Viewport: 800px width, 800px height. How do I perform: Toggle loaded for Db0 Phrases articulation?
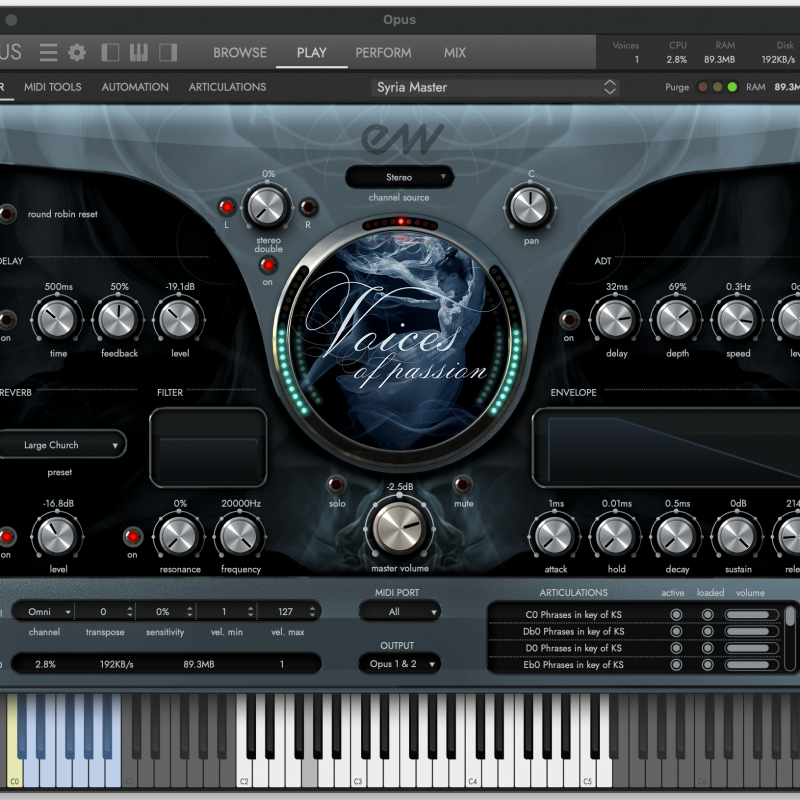point(707,632)
